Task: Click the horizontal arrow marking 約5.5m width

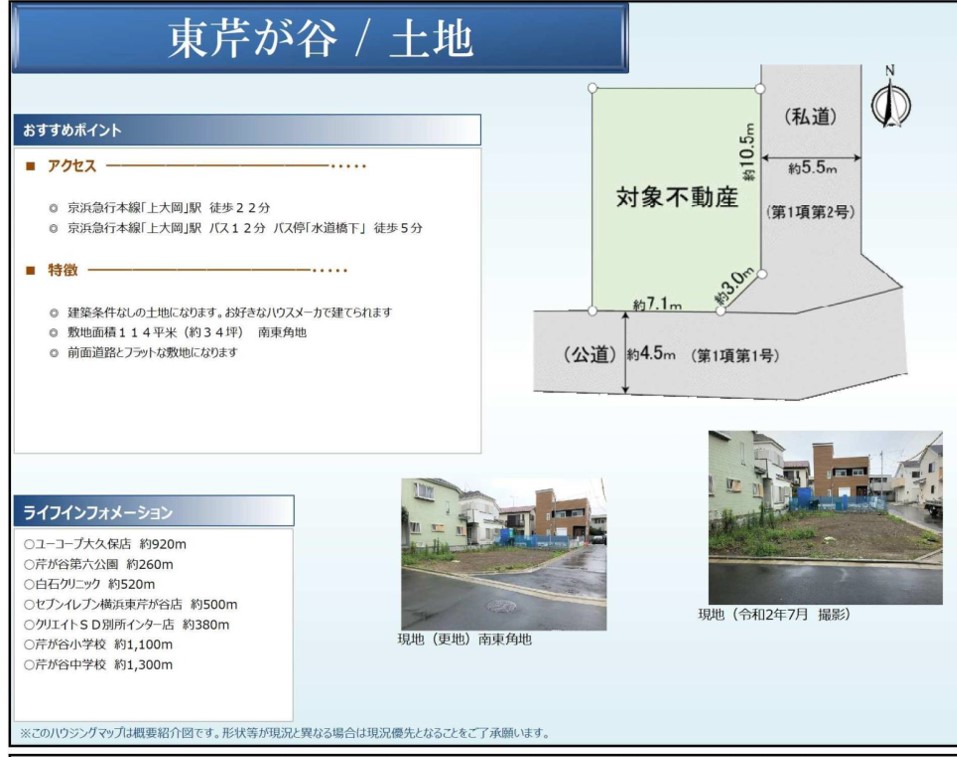Action: point(811,157)
